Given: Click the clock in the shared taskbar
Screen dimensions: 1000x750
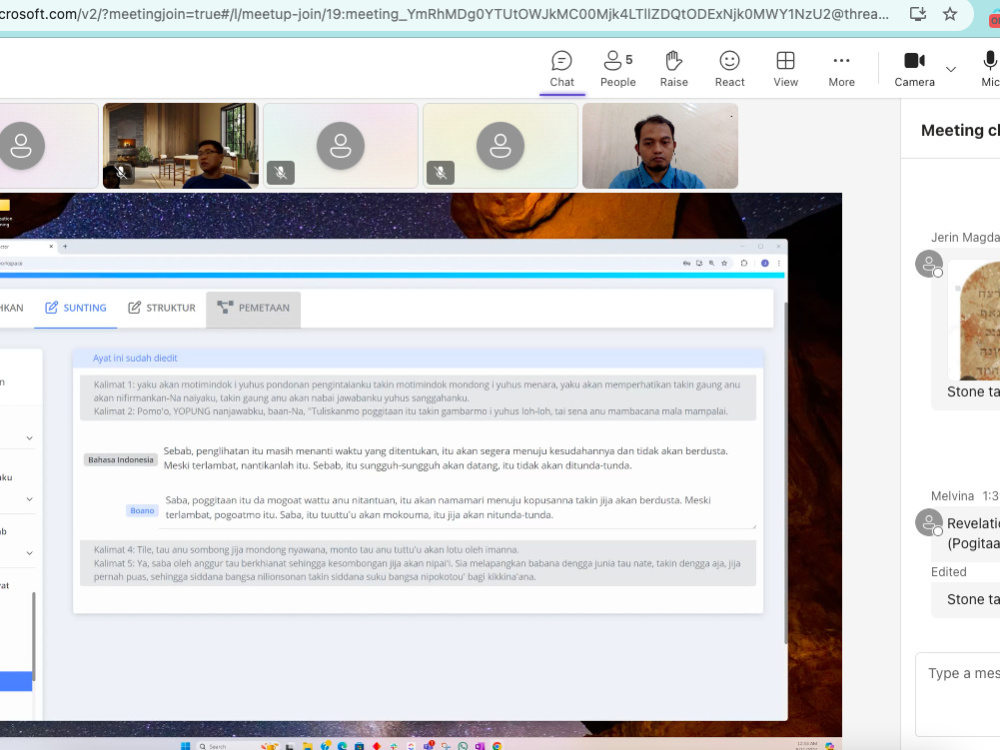Looking at the screenshot, I should point(807,745).
